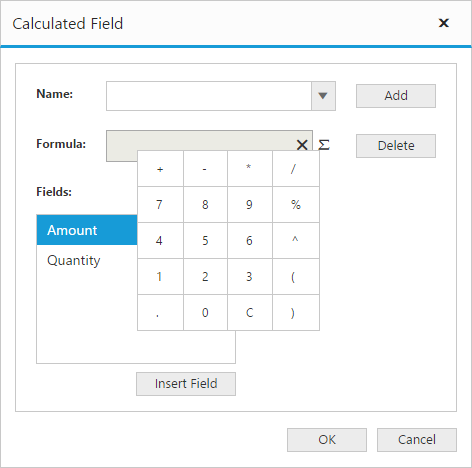Tap the 2 key on keypad

click(205, 277)
